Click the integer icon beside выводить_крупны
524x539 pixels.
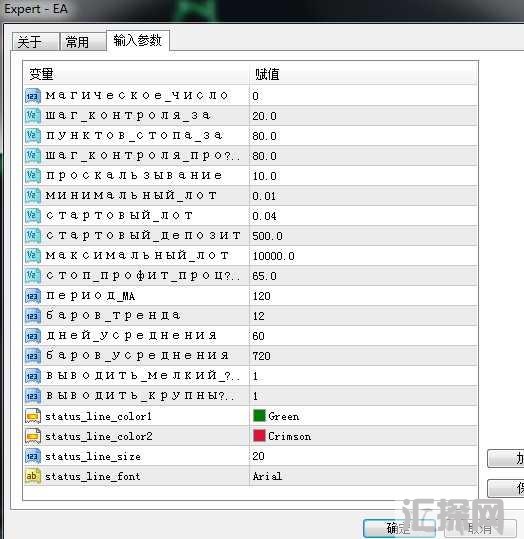[33, 396]
